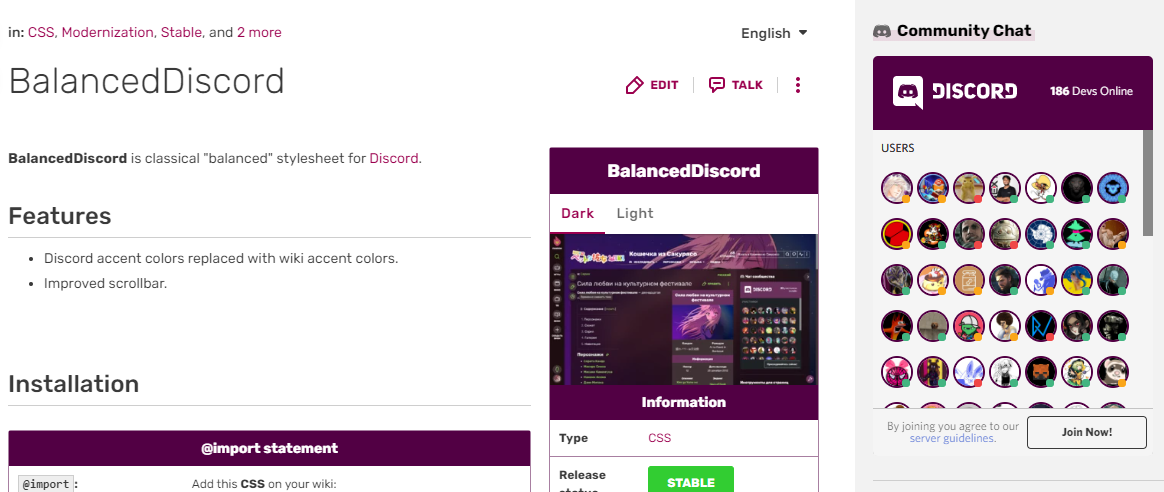Click the pencil EDIT icon
Screen dimensions: 1164x492
click(635, 85)
